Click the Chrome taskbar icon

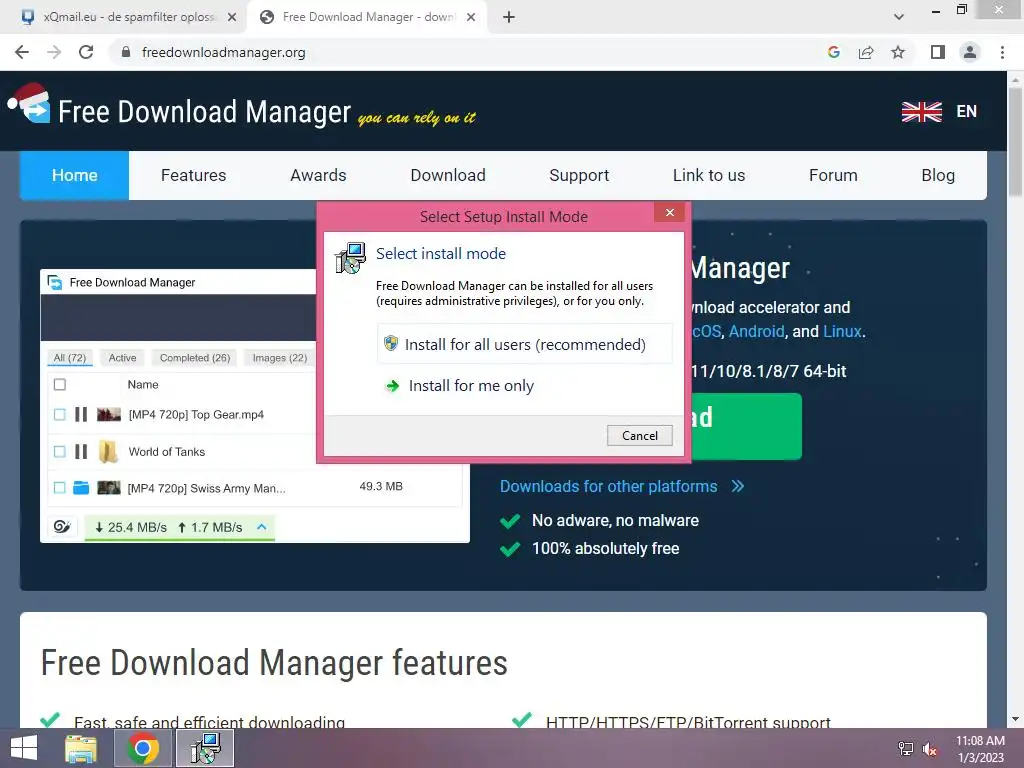coord(143,748)
